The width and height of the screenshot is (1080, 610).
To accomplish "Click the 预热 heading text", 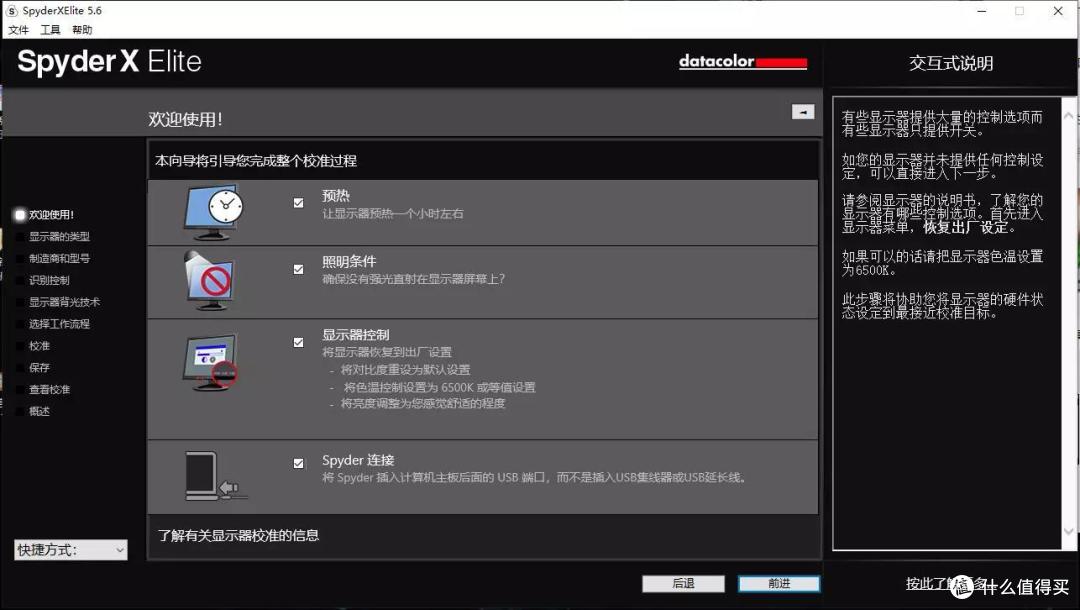I will 336,196.
